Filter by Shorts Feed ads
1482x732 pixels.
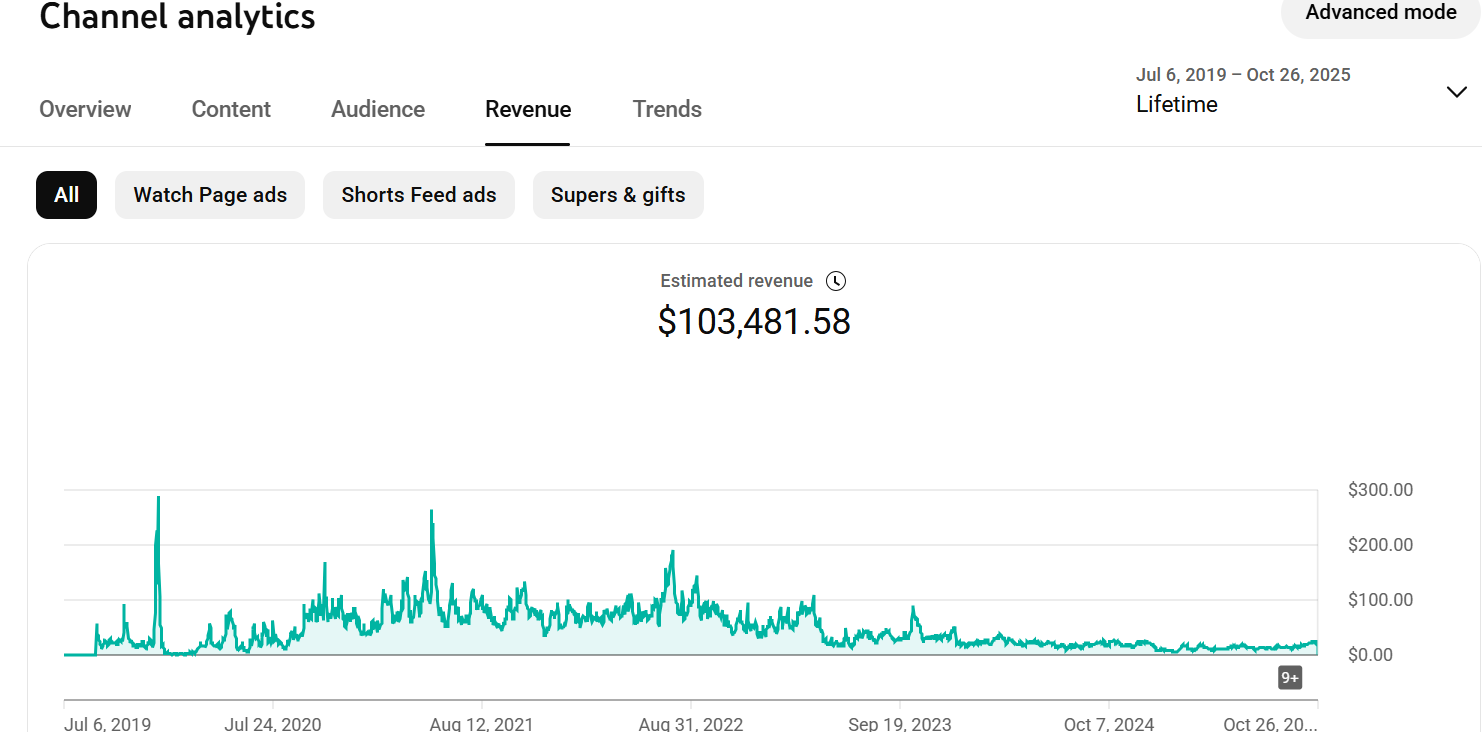418,195
